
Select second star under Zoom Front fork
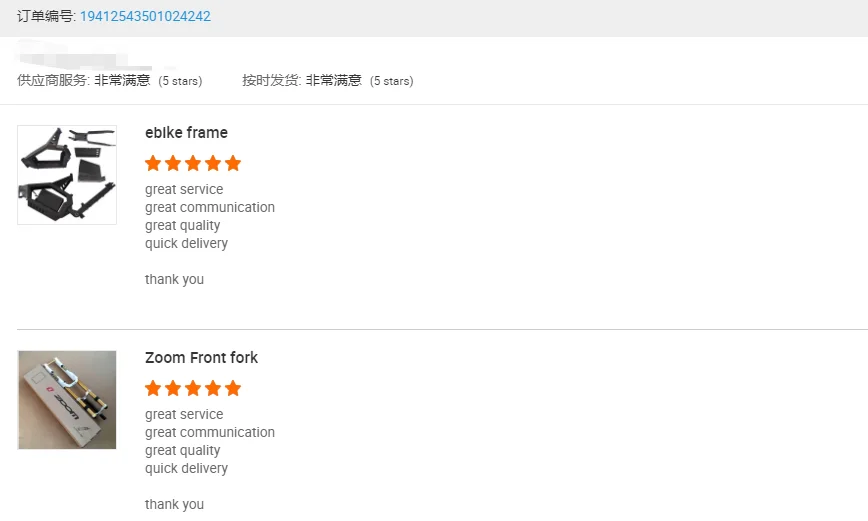coord(173,388)
